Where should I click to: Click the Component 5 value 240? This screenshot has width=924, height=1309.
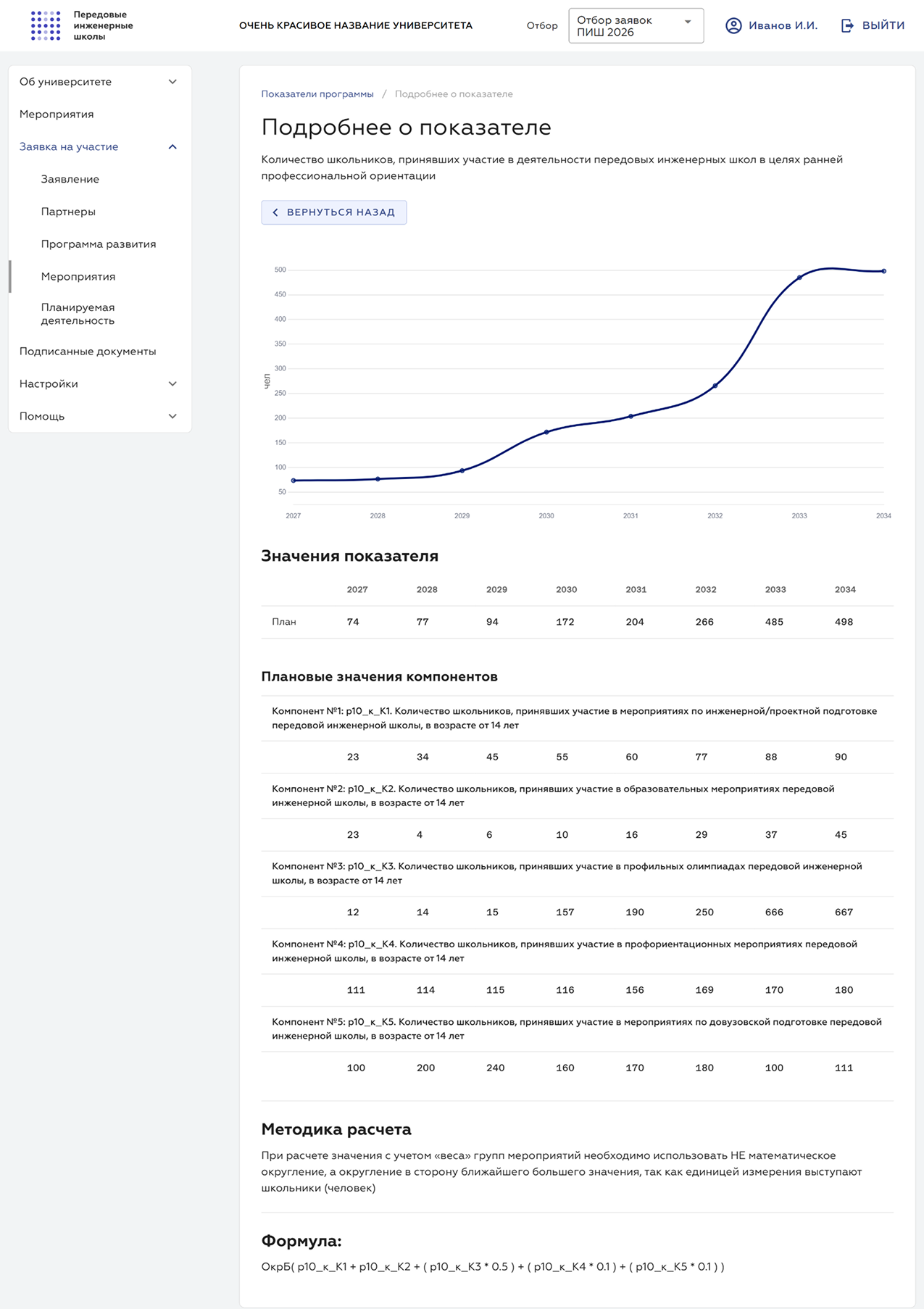click(495, 1068)
